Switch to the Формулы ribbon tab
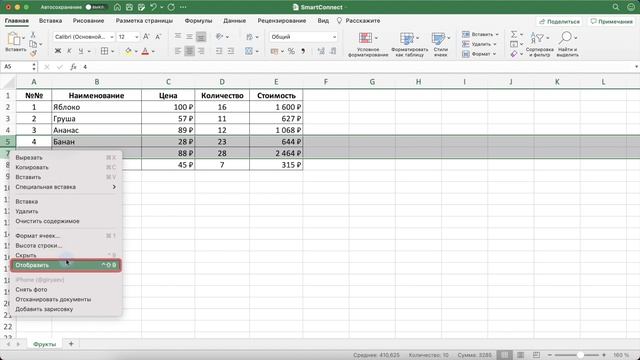Image resolution: width=640 pixels, height=360 pixels. (x=198, y=20)
